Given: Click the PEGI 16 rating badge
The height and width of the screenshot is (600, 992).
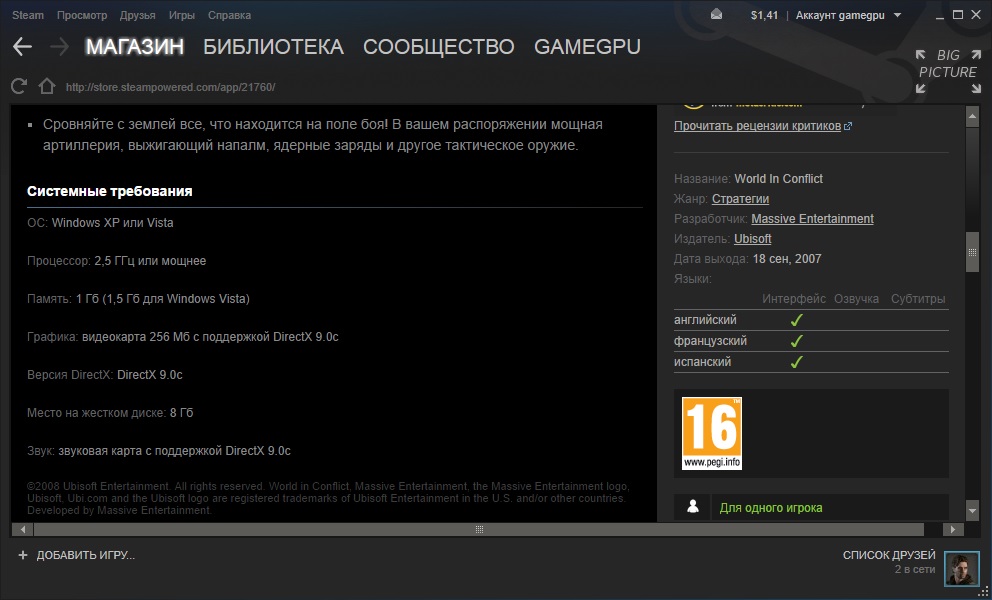Looking at the screenshot, I should point(712,434).
